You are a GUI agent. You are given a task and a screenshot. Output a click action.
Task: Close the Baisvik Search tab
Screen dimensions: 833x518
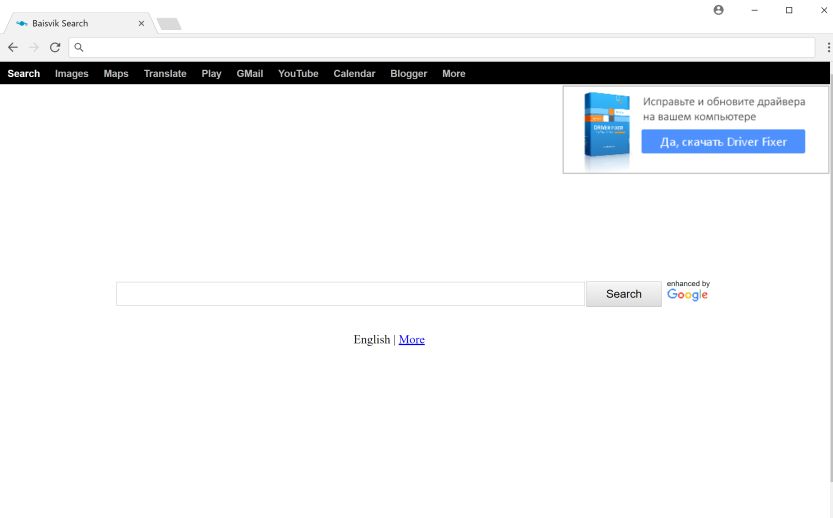point(141,23)
